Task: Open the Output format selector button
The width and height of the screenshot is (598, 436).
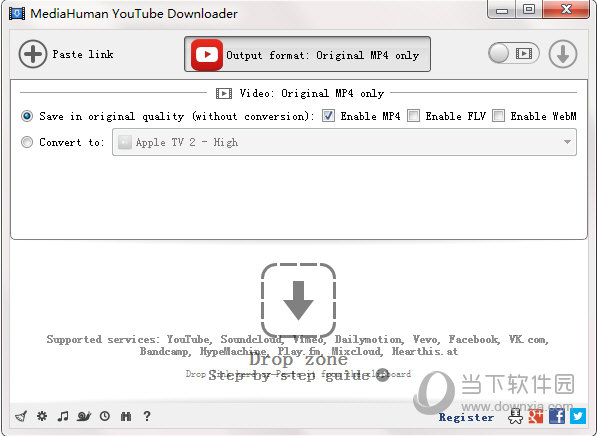Action: (307, 54)
